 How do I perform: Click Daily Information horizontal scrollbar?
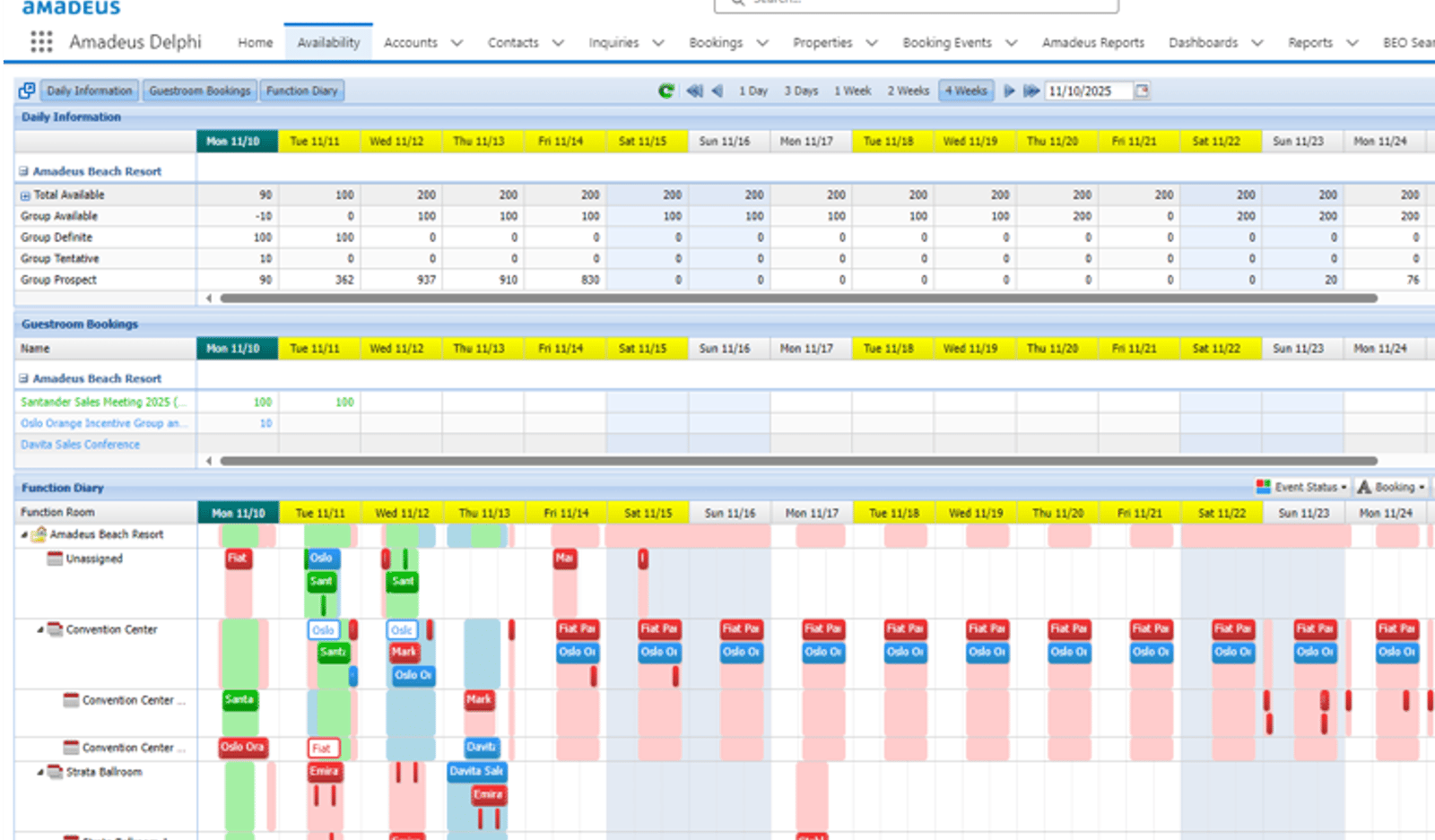[x=798, y=299]
